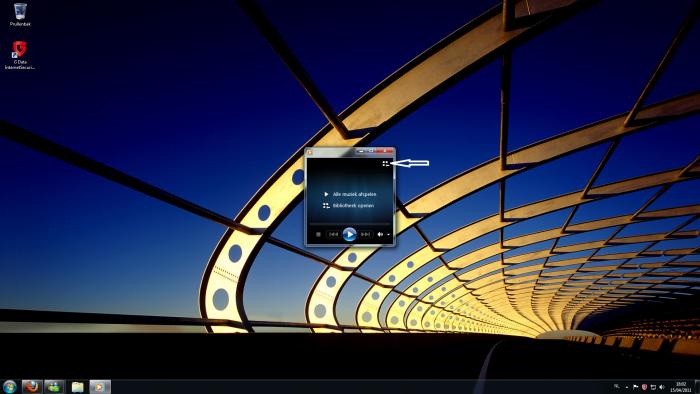Open Windows Explorer folder in taskbar

click(77, 386)
